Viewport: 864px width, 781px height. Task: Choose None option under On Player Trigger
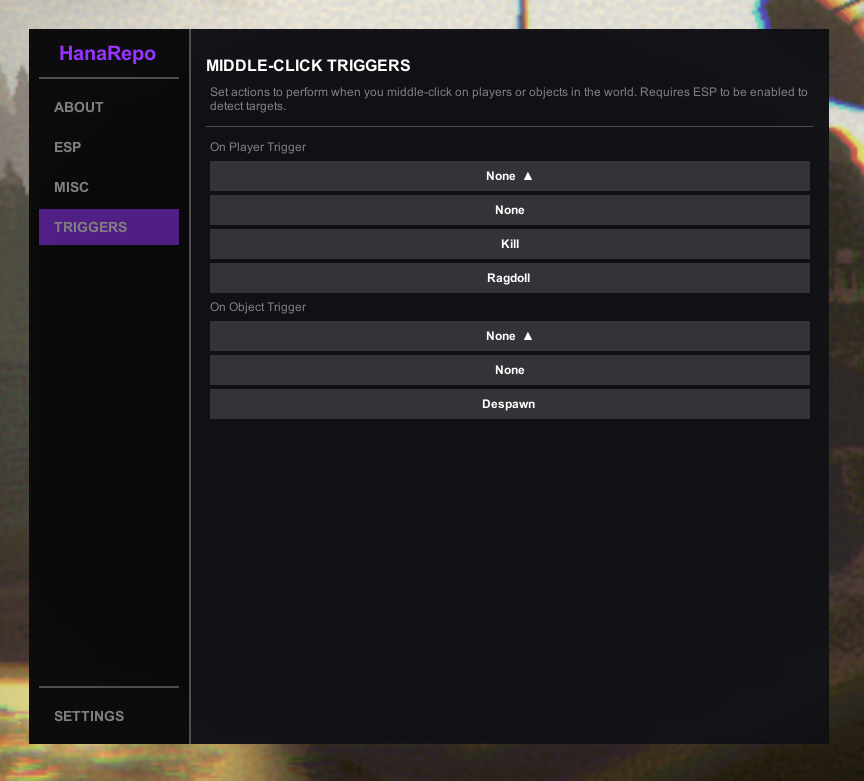(510, 210)
